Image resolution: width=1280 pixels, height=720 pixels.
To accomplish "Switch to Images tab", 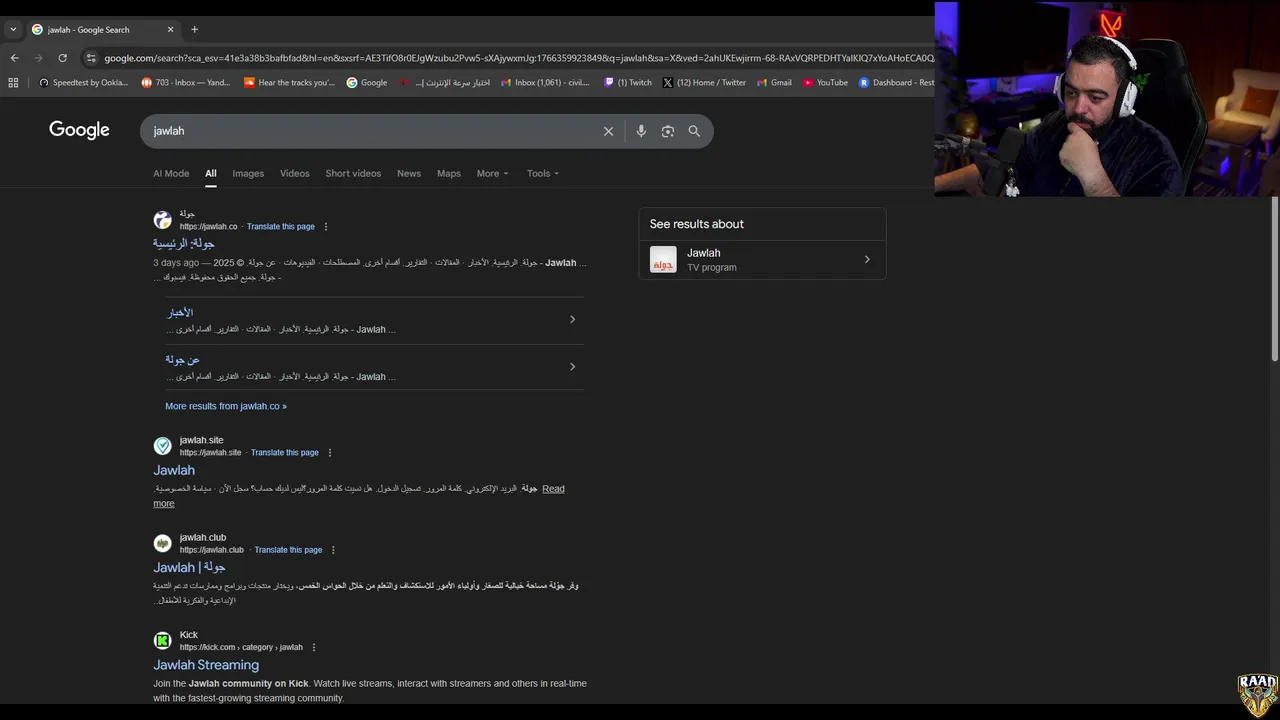I will 248,173.
